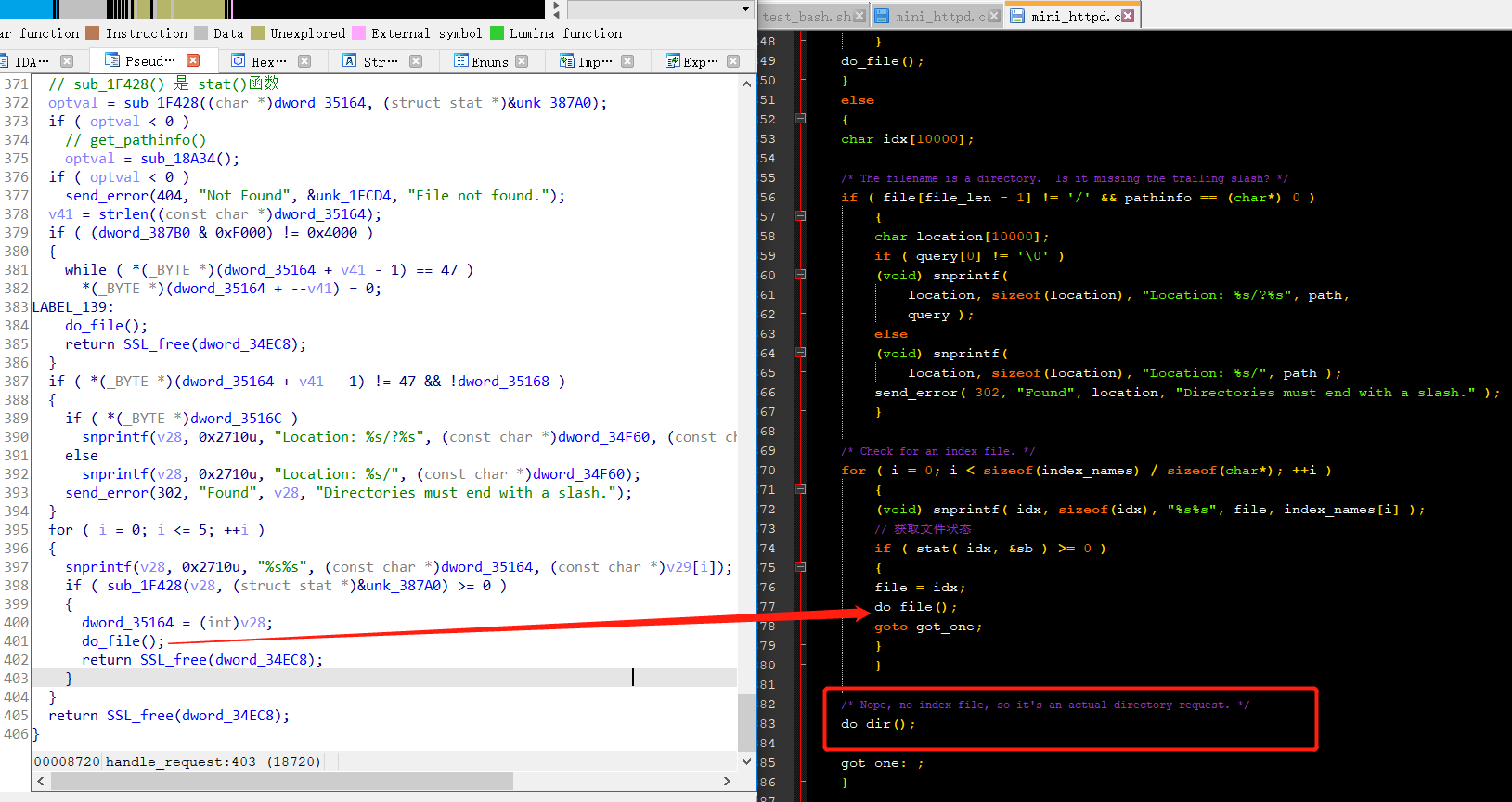This screenshot has width=1512, height=802.
Task: Collapse the code fold at line 60
Action: click(800, 275)
